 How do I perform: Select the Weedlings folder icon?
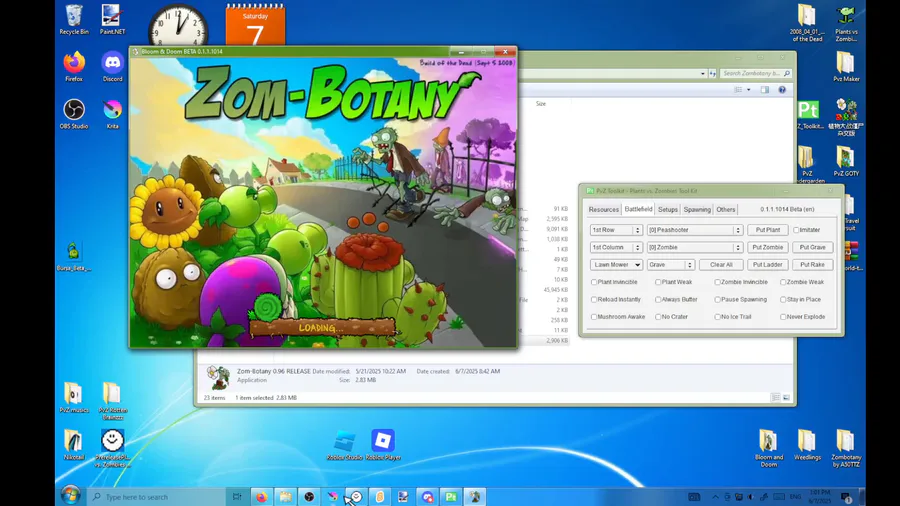(807, 445)
